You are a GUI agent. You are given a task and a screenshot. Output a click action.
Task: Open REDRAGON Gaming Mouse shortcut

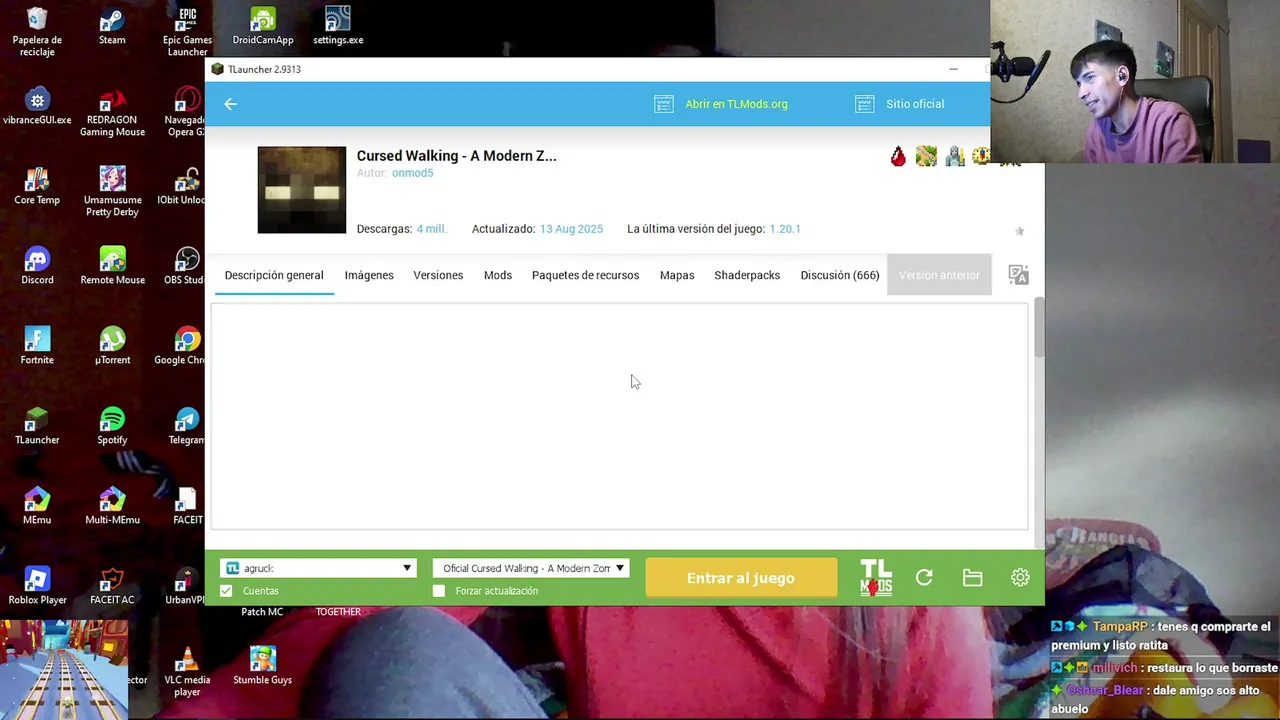(112, 112)
